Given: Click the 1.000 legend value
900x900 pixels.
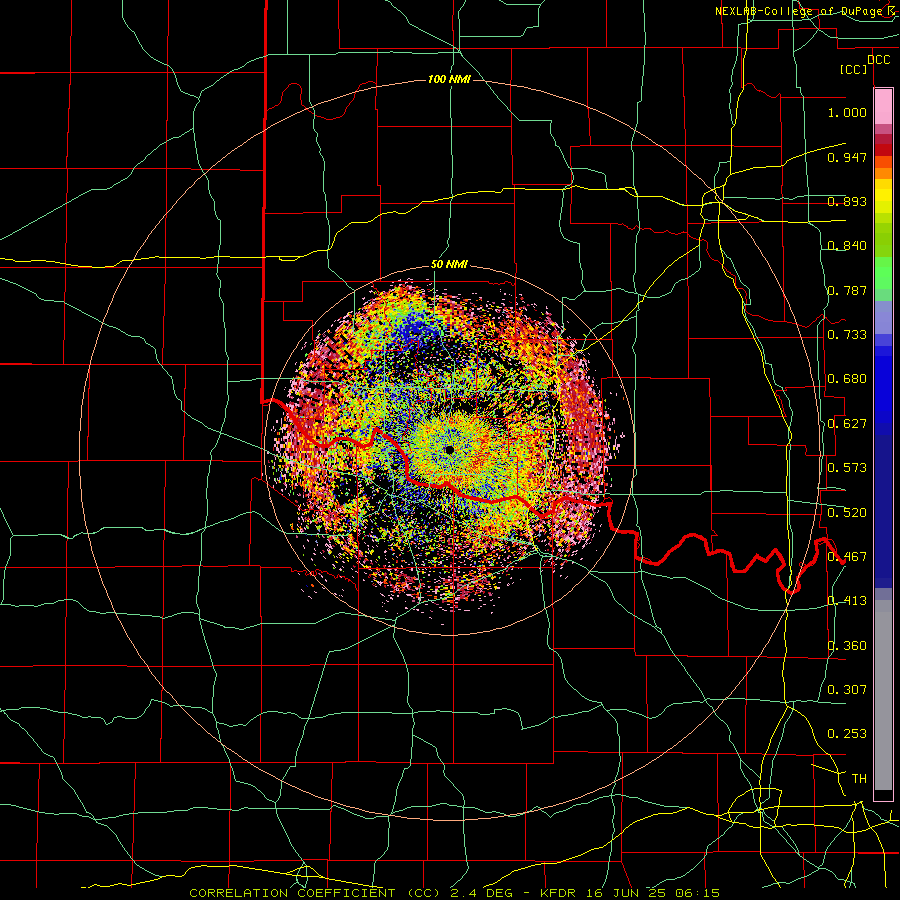Looking at the screenshot, I should (x=847, y=112).
